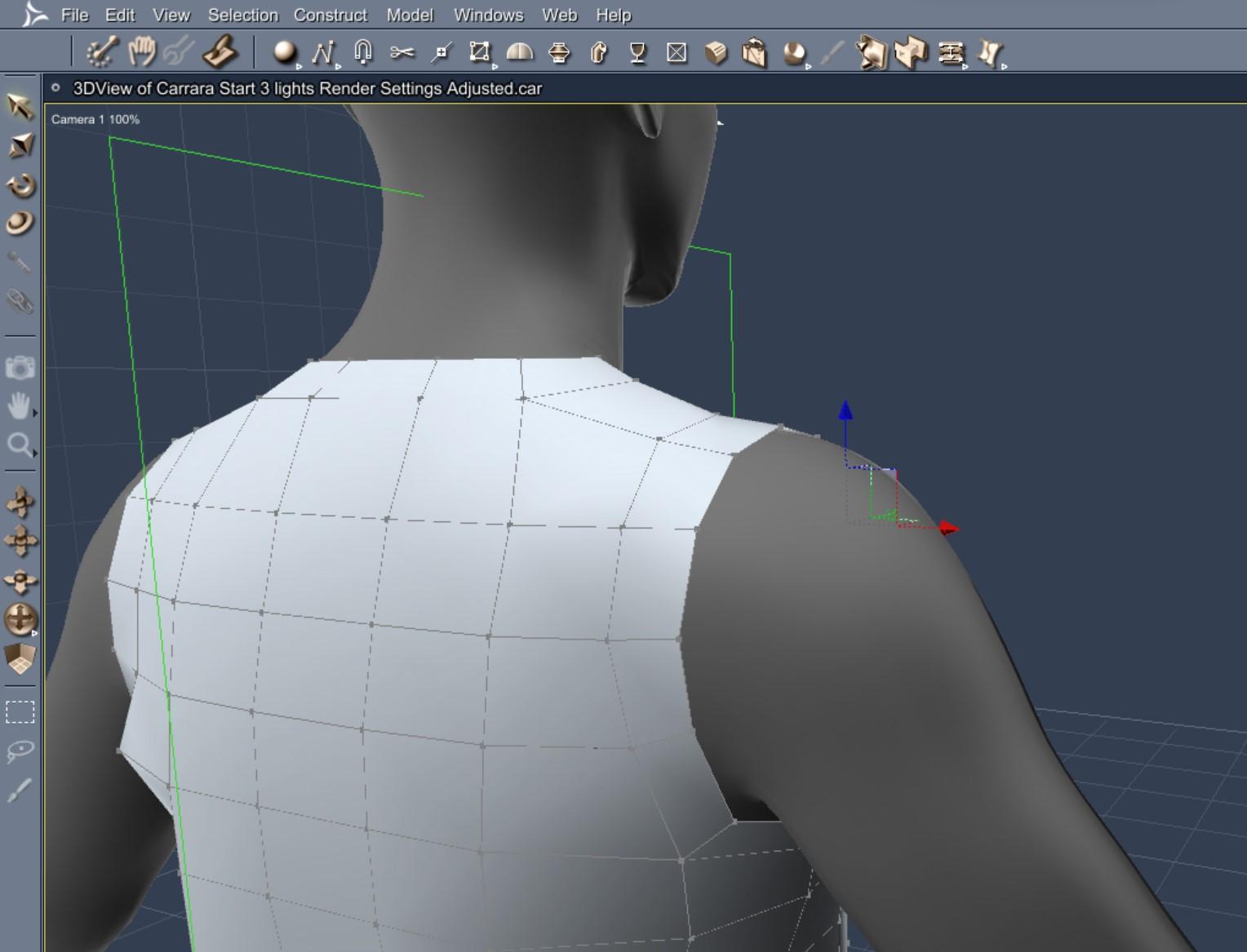This screenshot has width=1247, height=952.
Task: Expand the Polyline tool flyout arrow
Action: (x=338, y=67)
